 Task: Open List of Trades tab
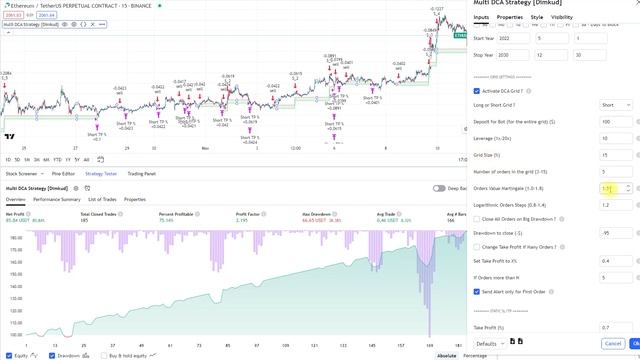102,200
